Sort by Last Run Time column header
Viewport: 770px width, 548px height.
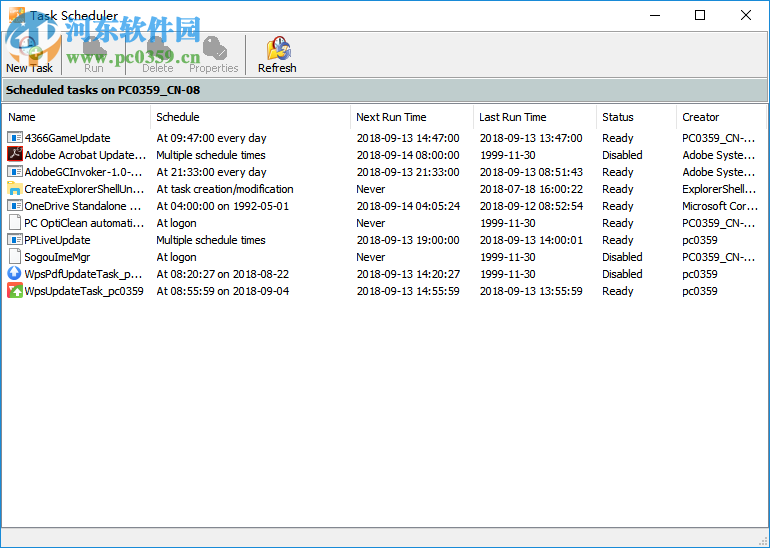535,117
